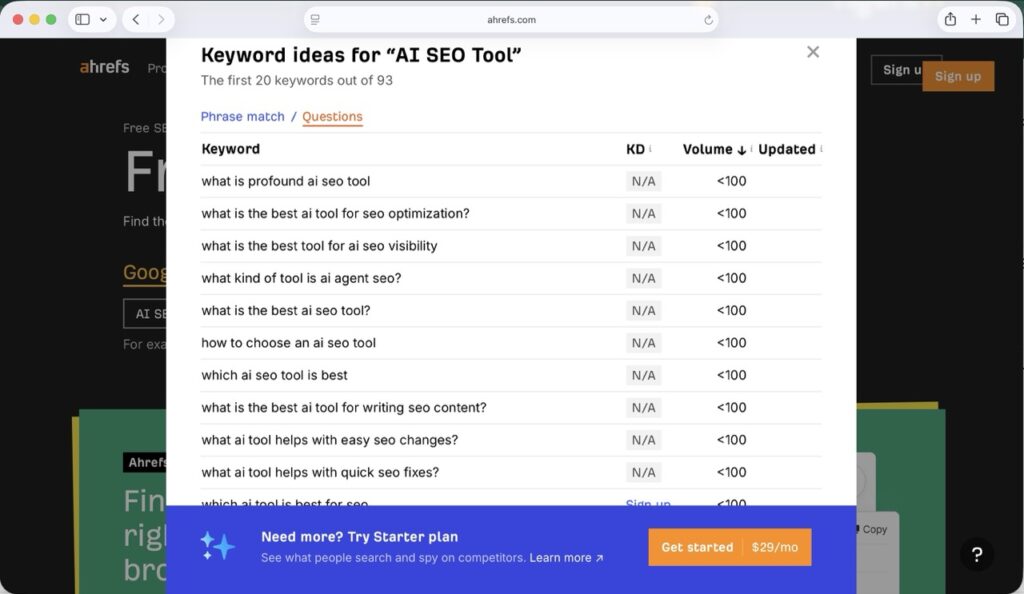Select "what is the best ai tool for writing seo content?"
The height and width of the screenshot is (594, 1024).
(344, 407)
